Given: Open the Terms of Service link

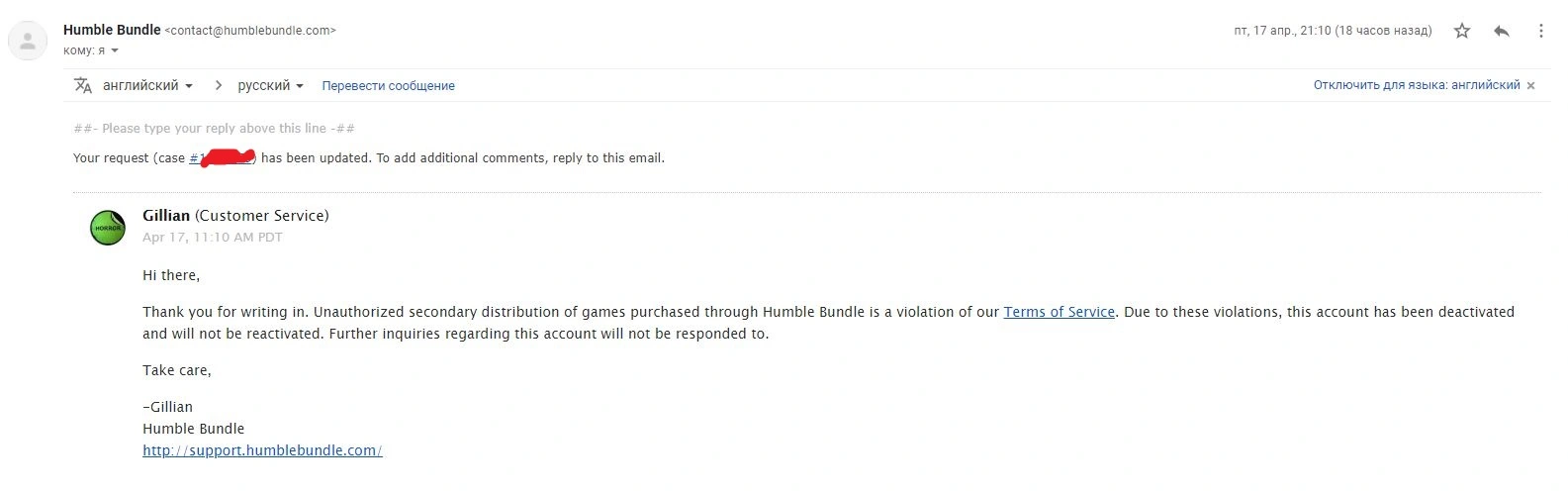Looking at the screenshot, I should point(1059,312).
